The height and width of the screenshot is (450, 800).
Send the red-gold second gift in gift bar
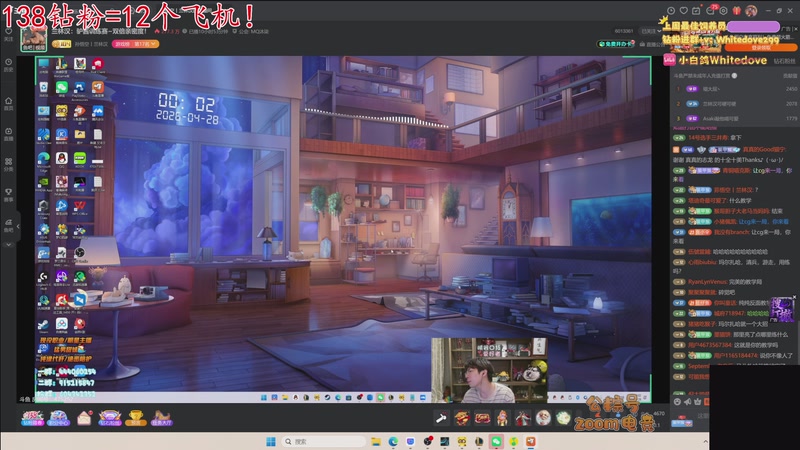pos(462,418)
